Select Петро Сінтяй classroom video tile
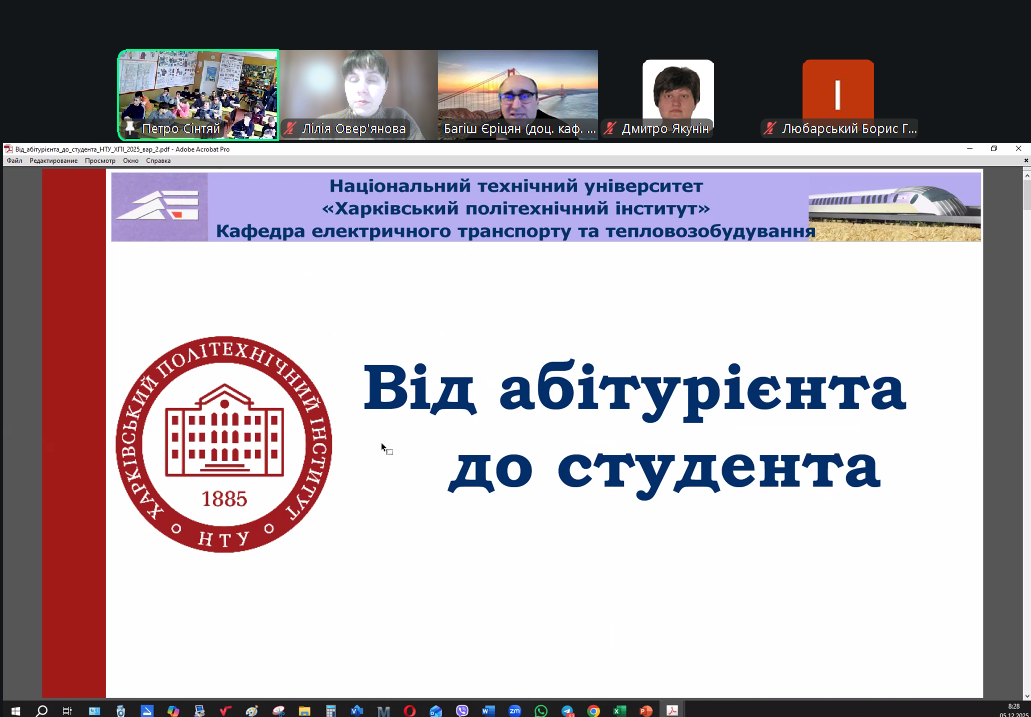Viewport: 1031px width, 717px height. point(198,95)
